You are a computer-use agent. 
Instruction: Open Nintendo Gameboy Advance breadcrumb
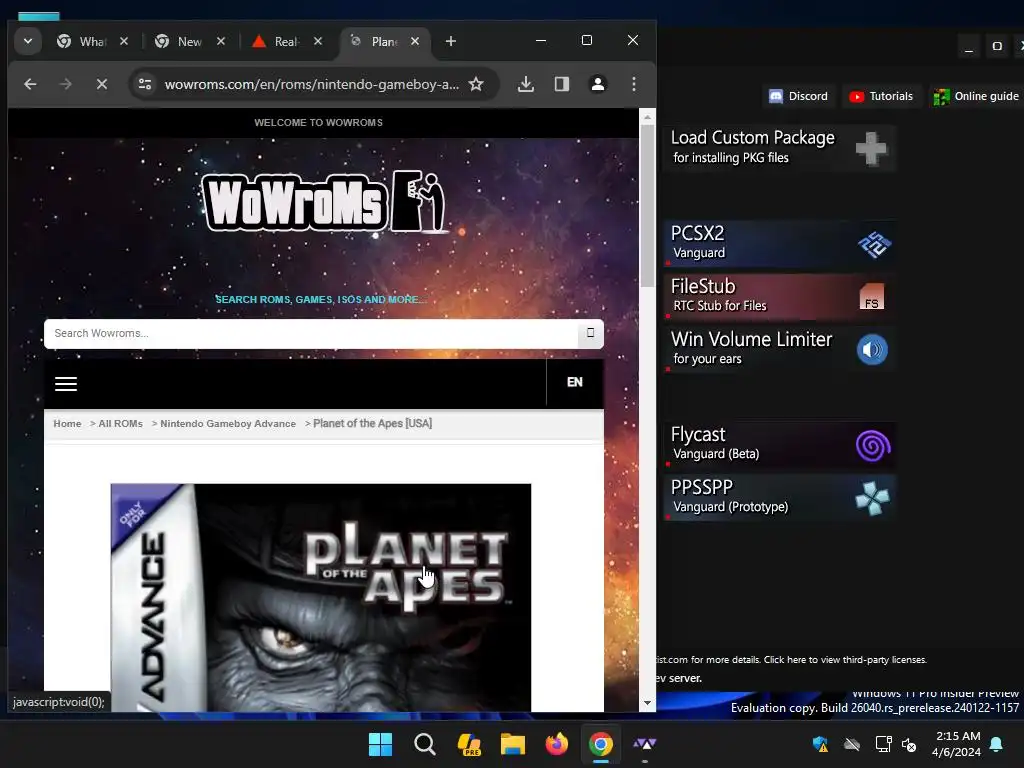click(x=228, y=424)
